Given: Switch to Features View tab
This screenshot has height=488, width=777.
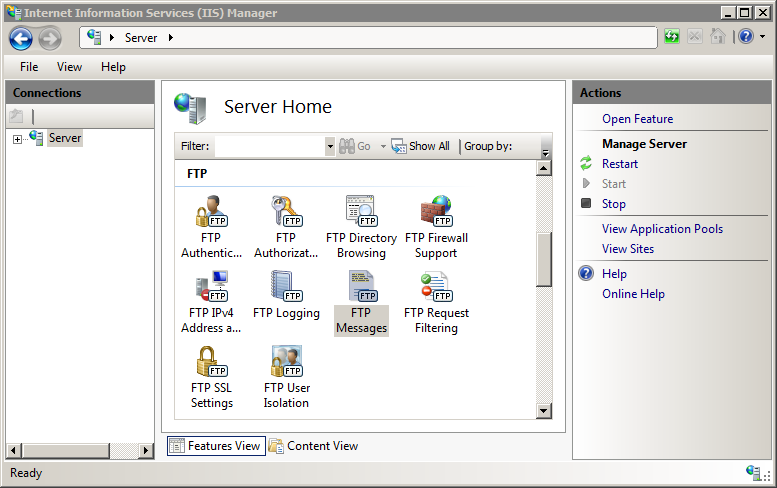Looking at the screenshot, I should pos(216,446).
